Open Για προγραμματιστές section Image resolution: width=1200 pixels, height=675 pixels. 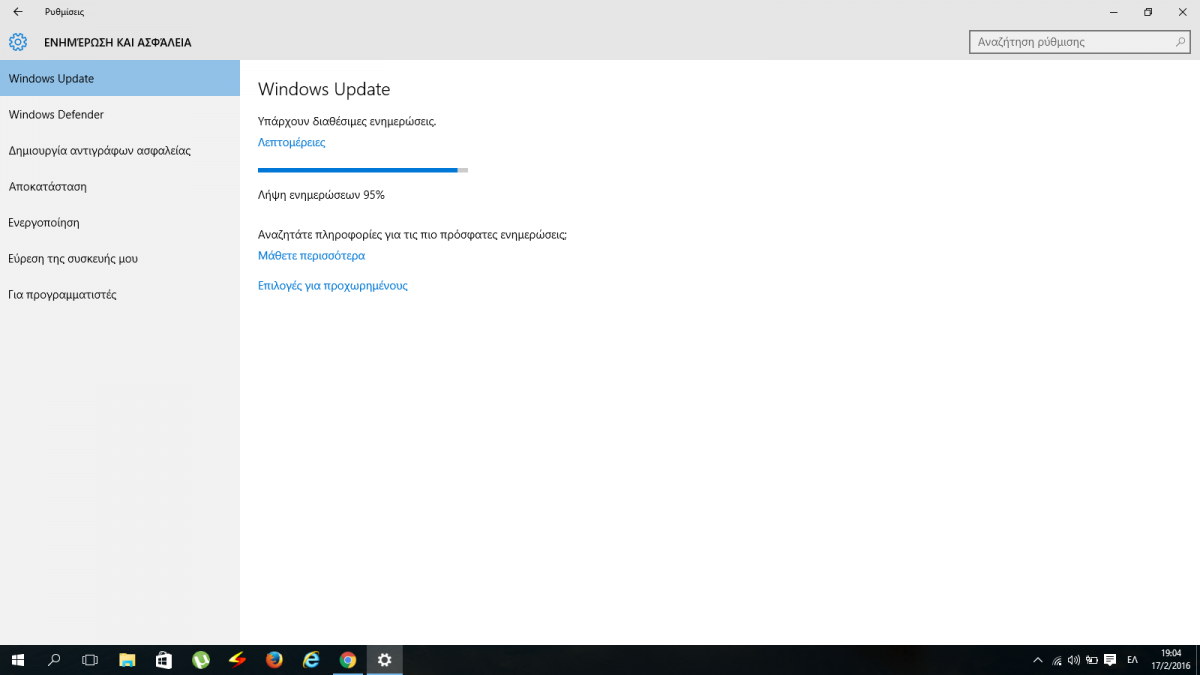click(120, 294)
